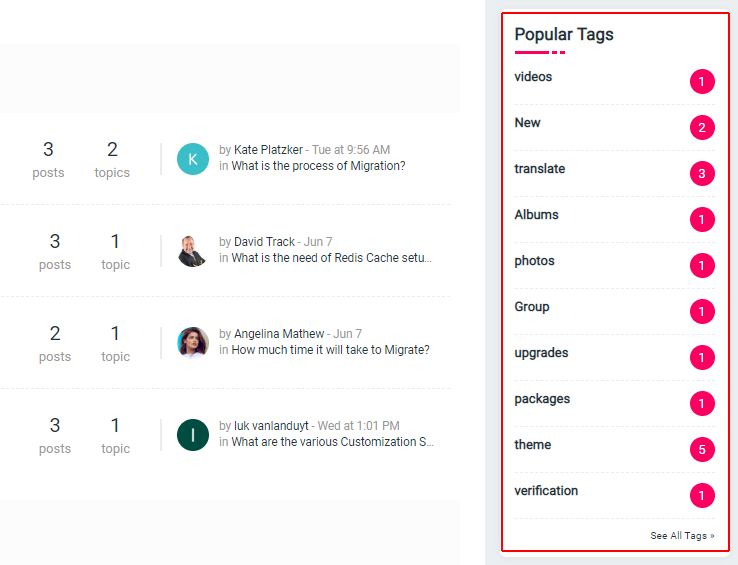Open David Track's profile photo
Viewport: 738px width, 565px height.
coord(193,250)
